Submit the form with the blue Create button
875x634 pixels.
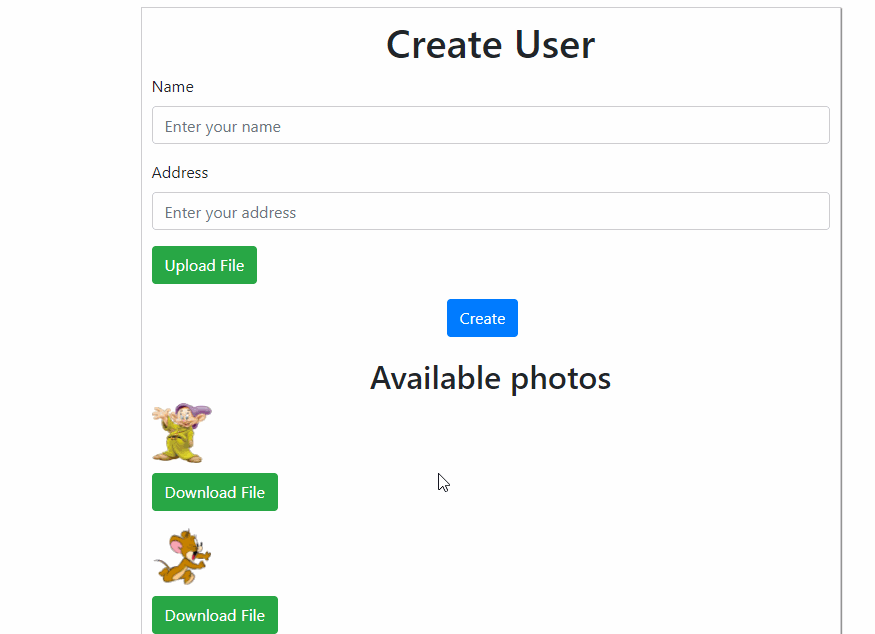coord(482,318)
